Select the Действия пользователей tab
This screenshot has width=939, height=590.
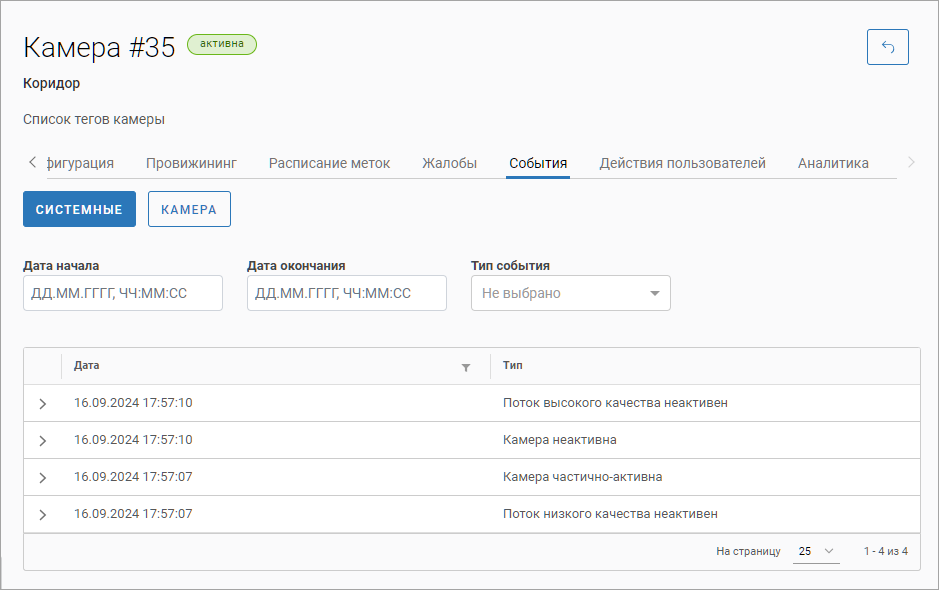point(682,163)
